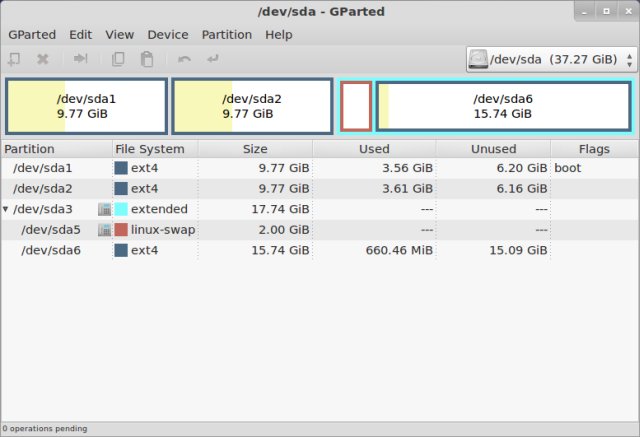Select the red swap block in disk map
640x437 pixels.
coord(356,106)
